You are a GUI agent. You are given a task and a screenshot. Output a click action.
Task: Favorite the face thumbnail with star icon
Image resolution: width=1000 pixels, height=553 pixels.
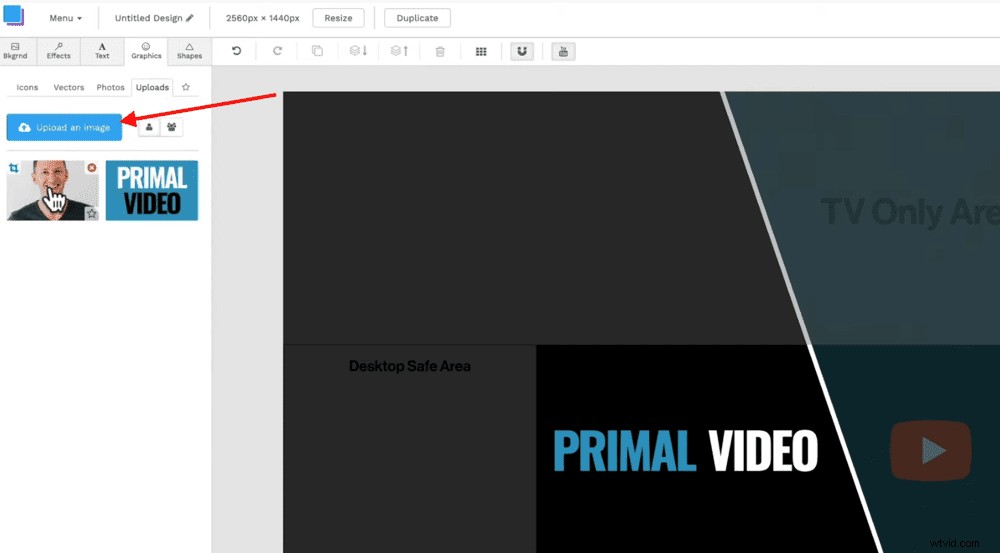click(92, 214)
